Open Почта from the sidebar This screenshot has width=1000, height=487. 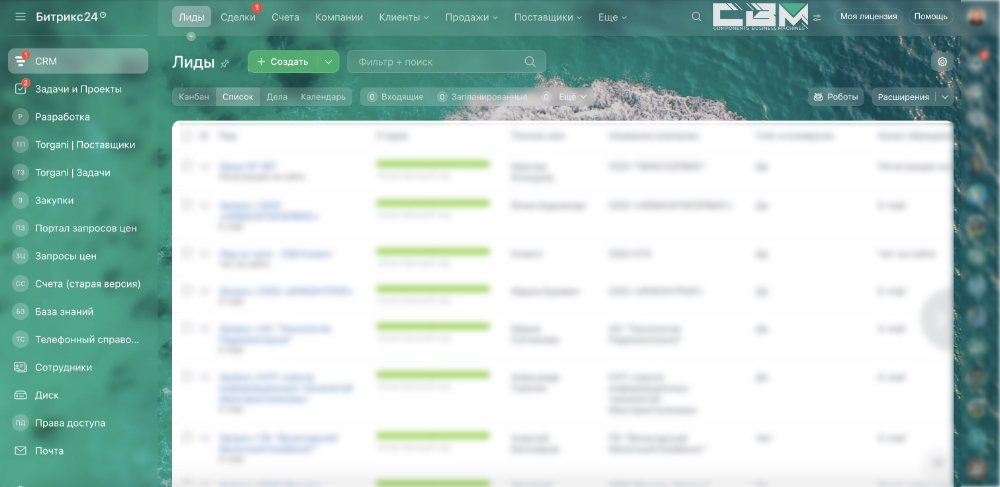(x=49, y=451)
